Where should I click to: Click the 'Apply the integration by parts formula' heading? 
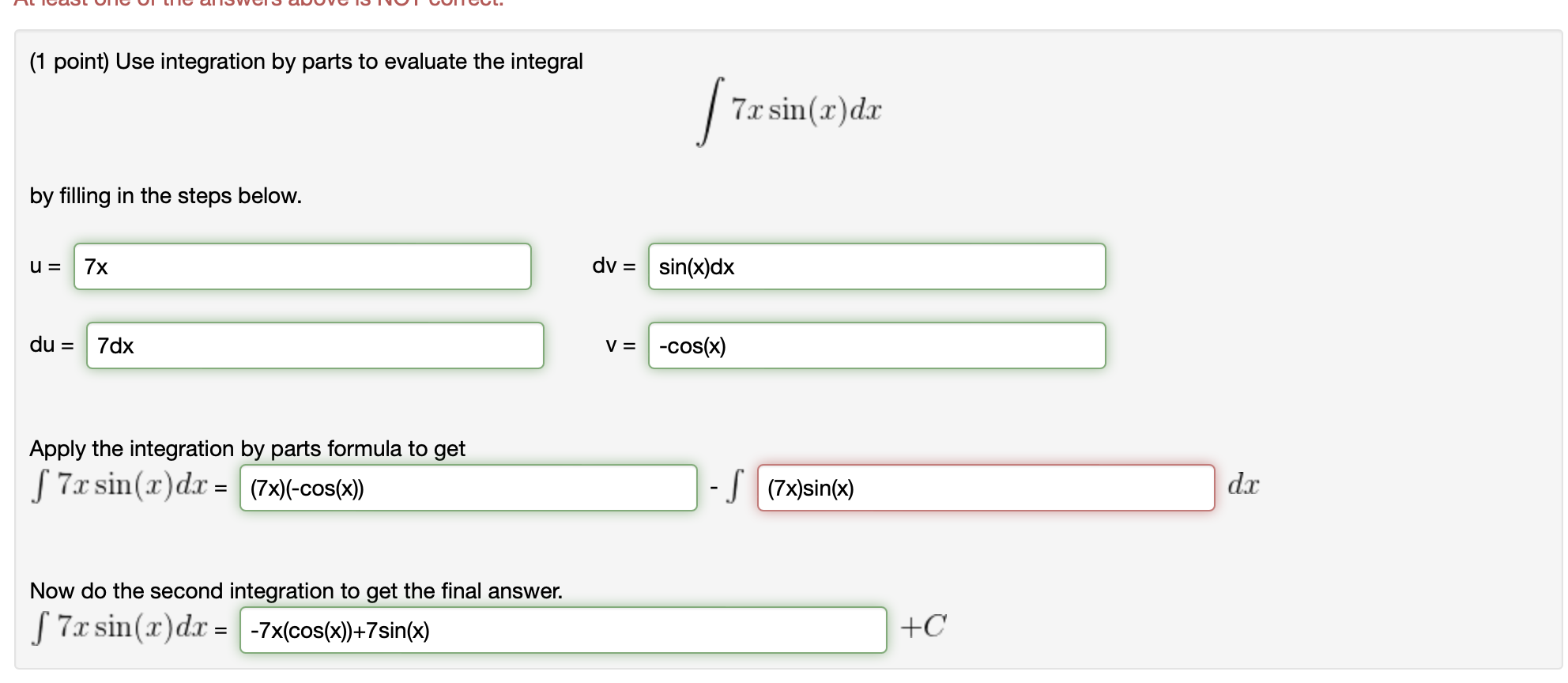coord(248,447)
